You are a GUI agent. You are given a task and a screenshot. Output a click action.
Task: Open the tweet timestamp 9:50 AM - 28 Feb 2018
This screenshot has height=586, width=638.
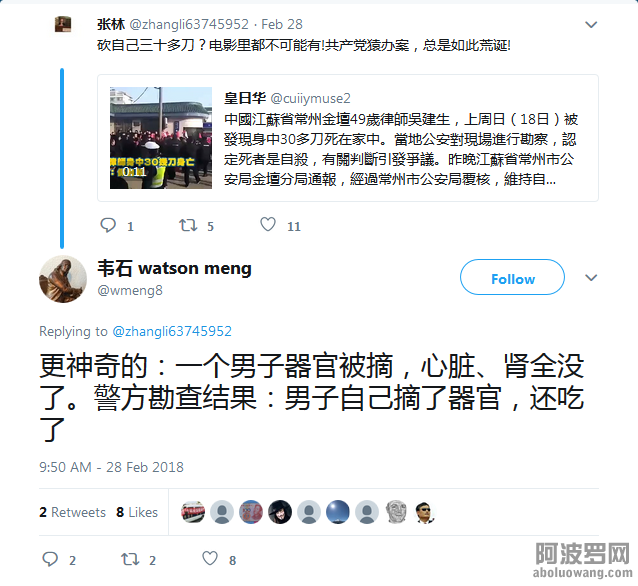point(111,467)
